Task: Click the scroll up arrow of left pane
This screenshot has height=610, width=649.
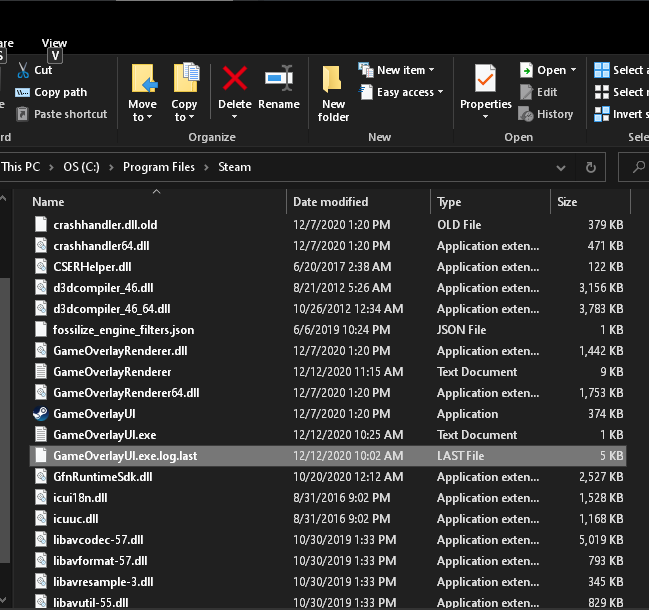Action: click(3, 198)
